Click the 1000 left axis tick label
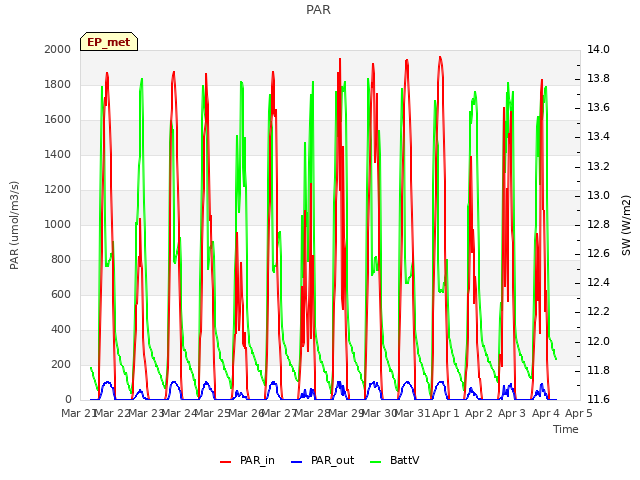640x480 pixels. (x=58, y=224)
